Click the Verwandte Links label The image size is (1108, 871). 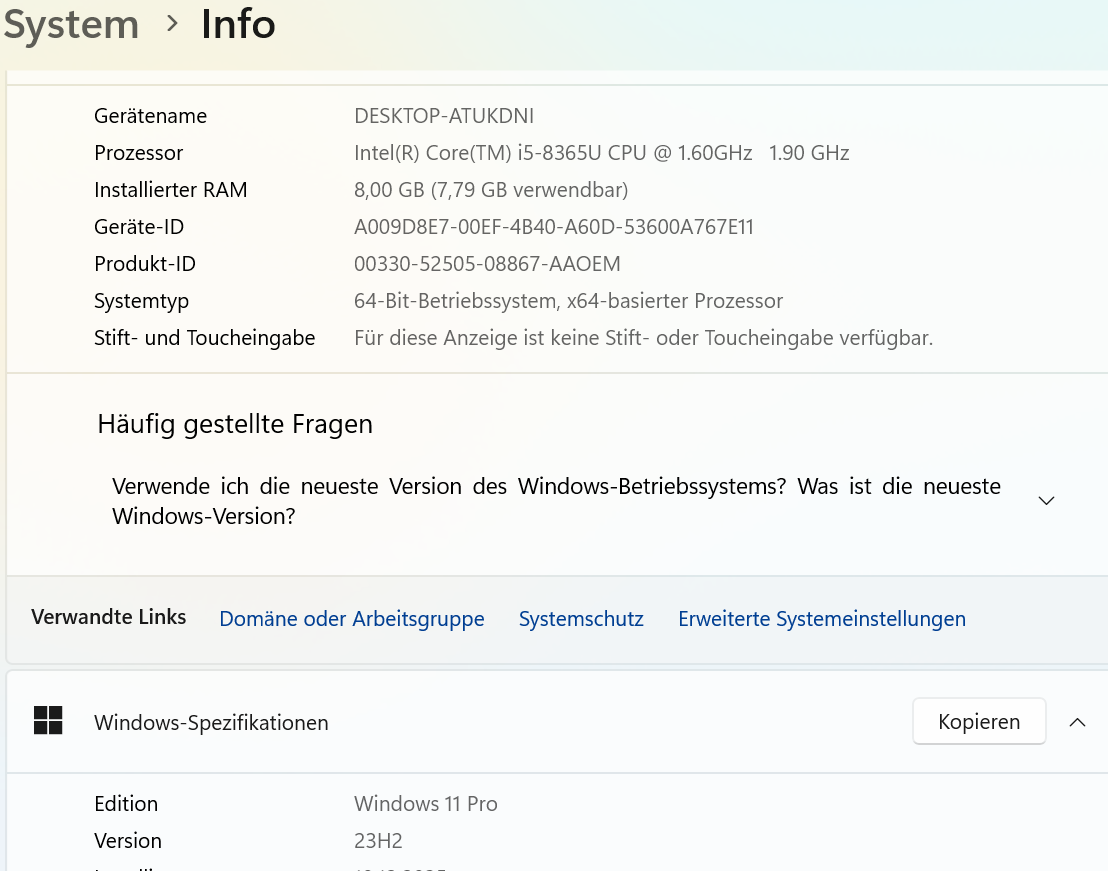(x=108, y=617)
